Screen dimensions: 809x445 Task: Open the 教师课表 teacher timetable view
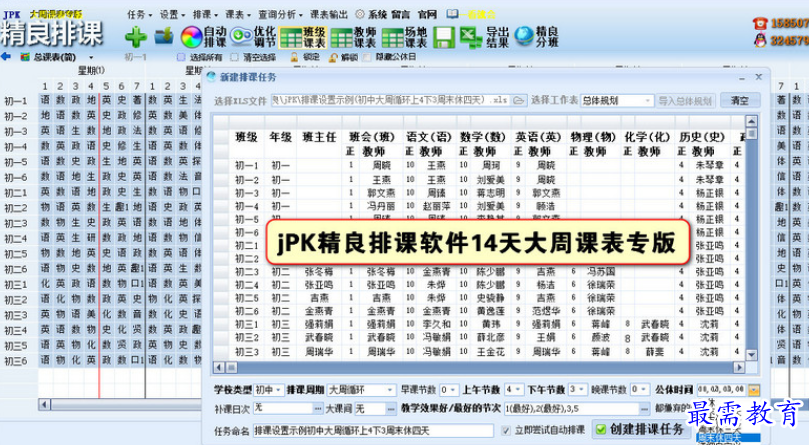pos(354,37)
